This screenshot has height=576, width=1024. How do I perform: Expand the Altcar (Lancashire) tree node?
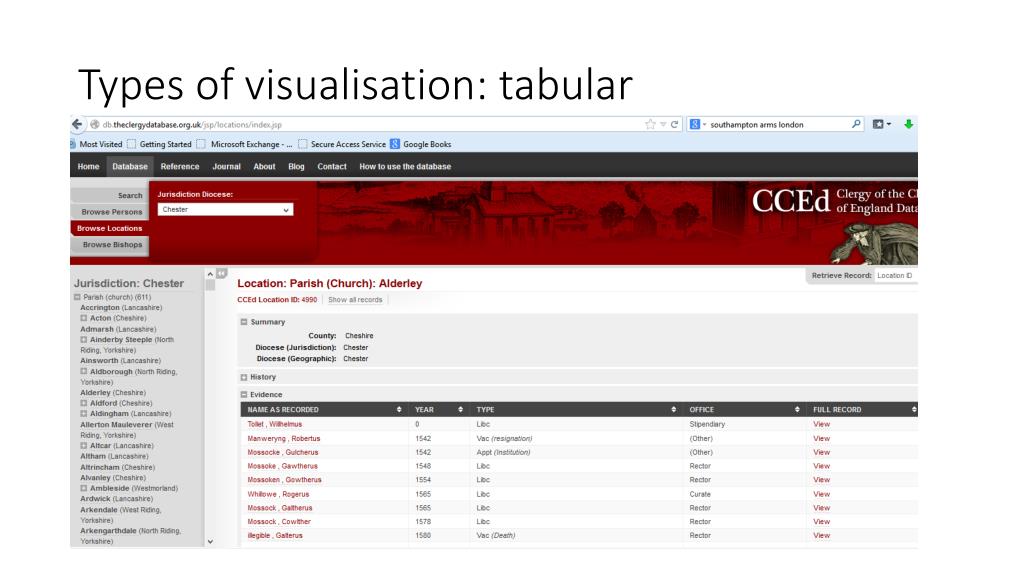click(84, 445)
